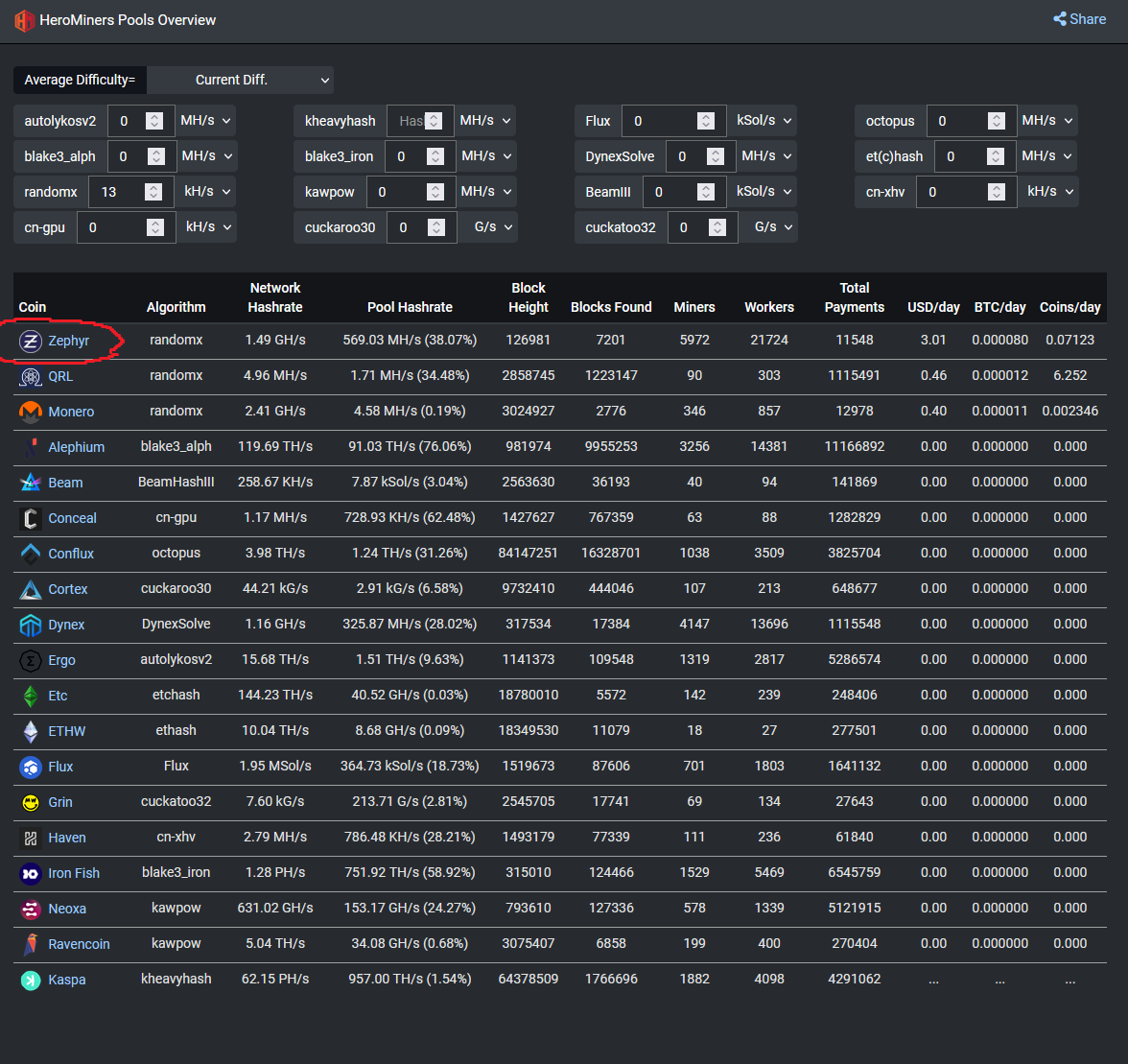
Task: Click the Workers column header
Action: point(769,307)
